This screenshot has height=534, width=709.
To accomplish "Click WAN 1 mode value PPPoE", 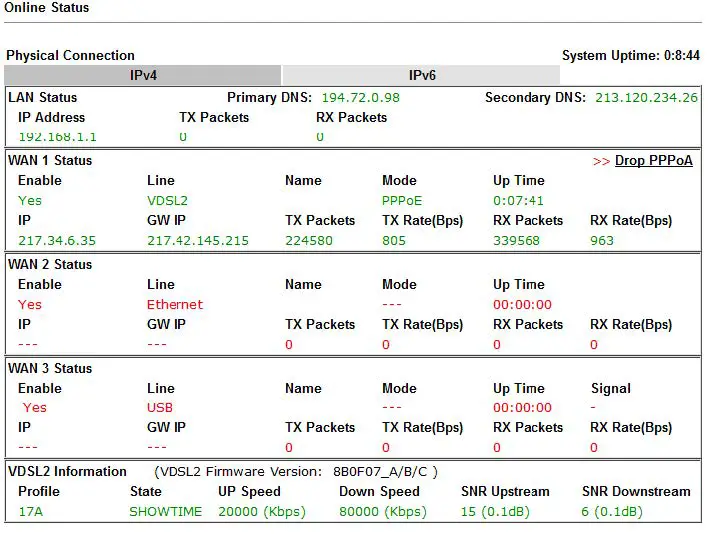I will (402, 201).
